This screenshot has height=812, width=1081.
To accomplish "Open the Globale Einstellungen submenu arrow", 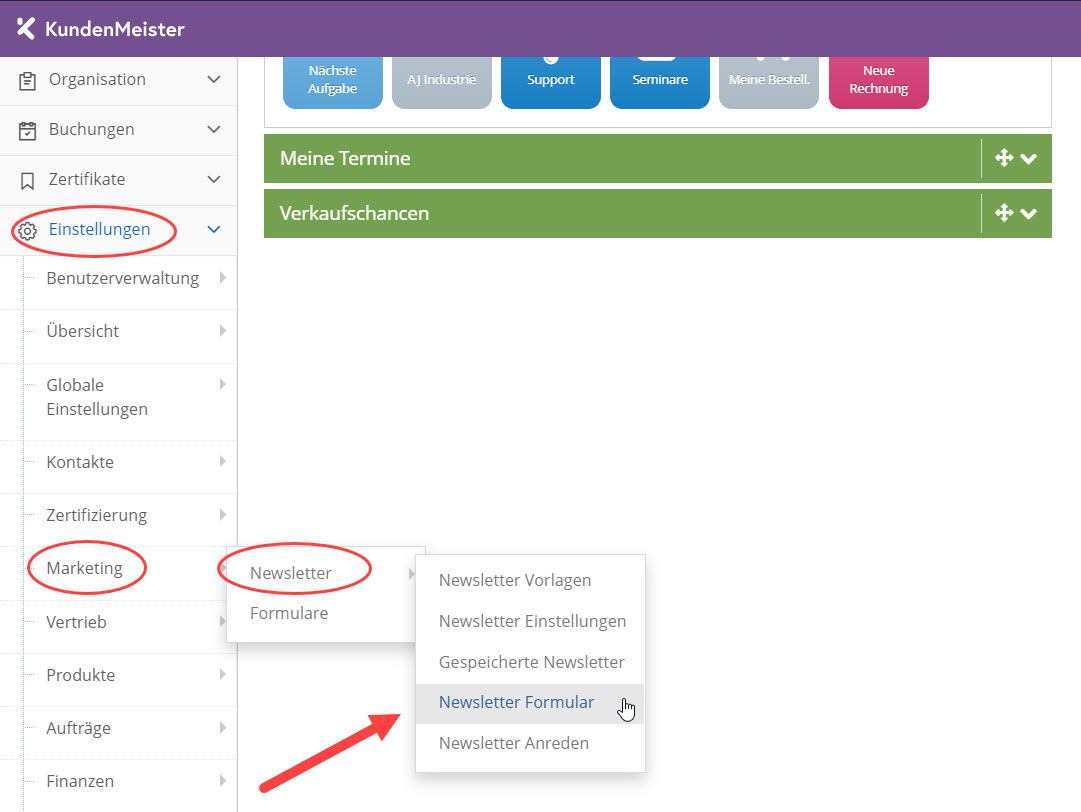I will click(223, 384).
